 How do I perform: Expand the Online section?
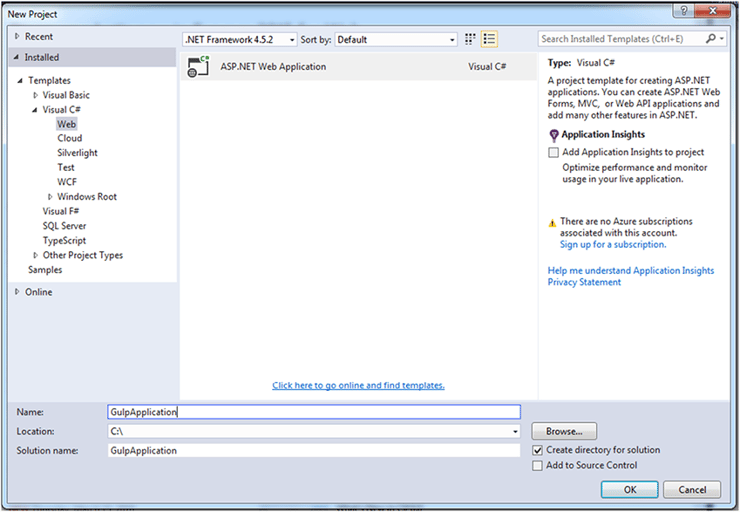17,292
